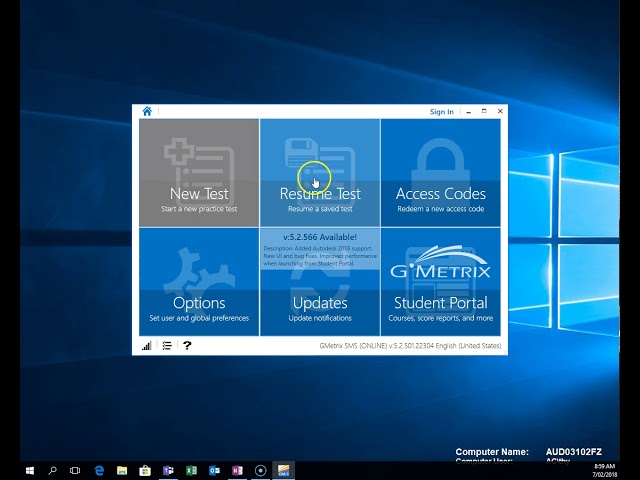Open File Explorer from taskbar
The width and height of the screenshot is (640, 480).
coord(122,471)
